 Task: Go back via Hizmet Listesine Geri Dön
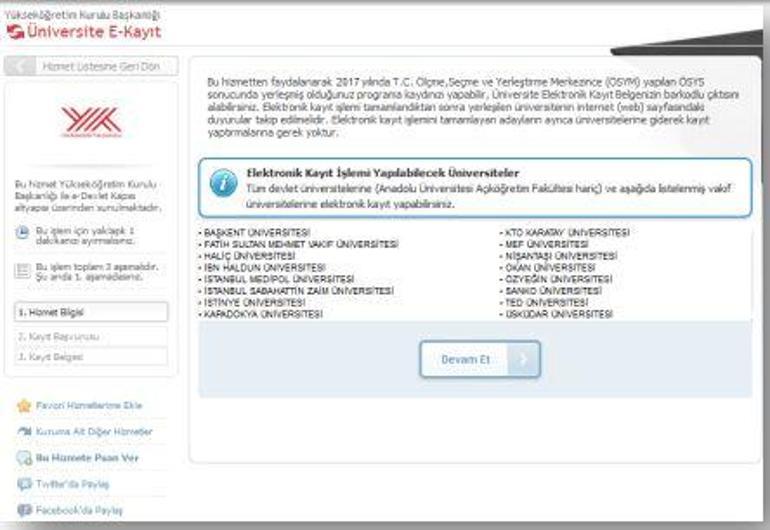(x=102, y=66)
